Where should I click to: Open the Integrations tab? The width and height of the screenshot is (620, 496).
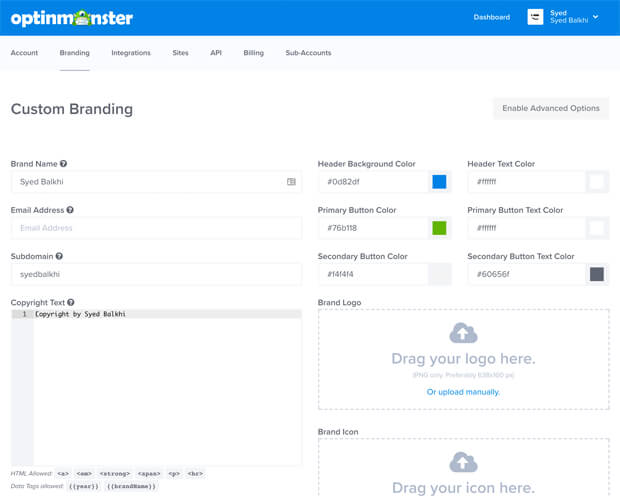point(131,53)
